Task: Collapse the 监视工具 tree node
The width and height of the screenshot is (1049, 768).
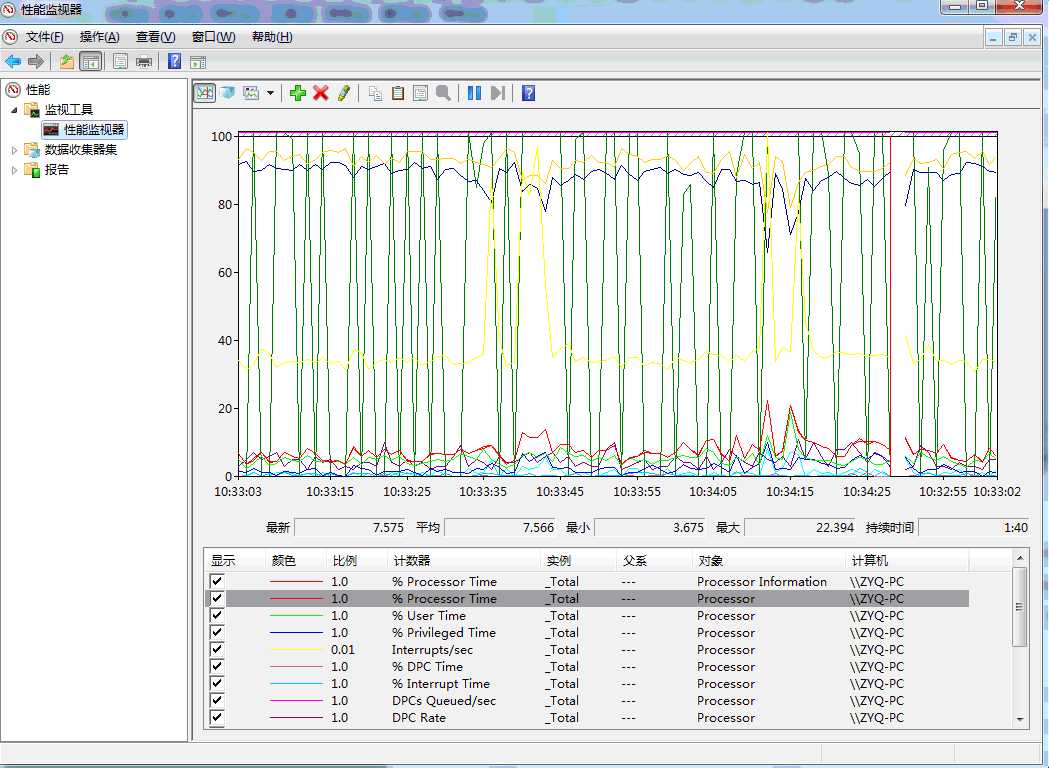Action: (14, 110)
